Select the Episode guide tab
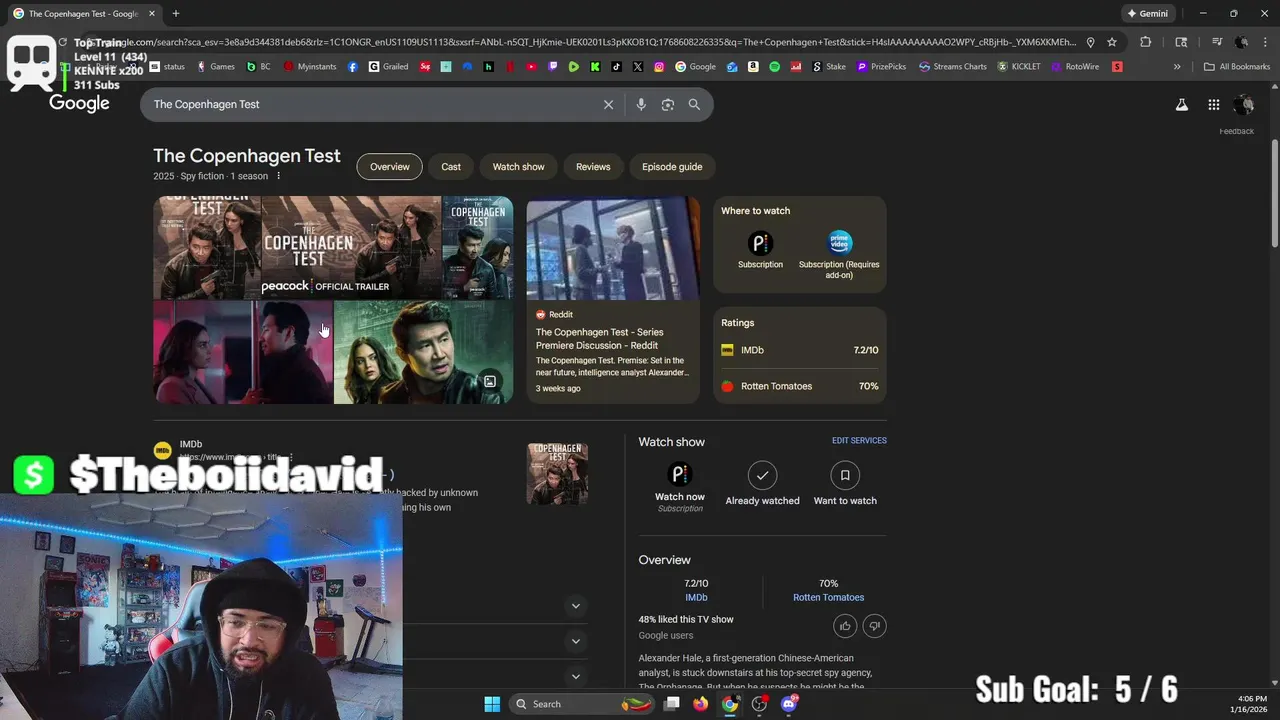 coord(672,167)
